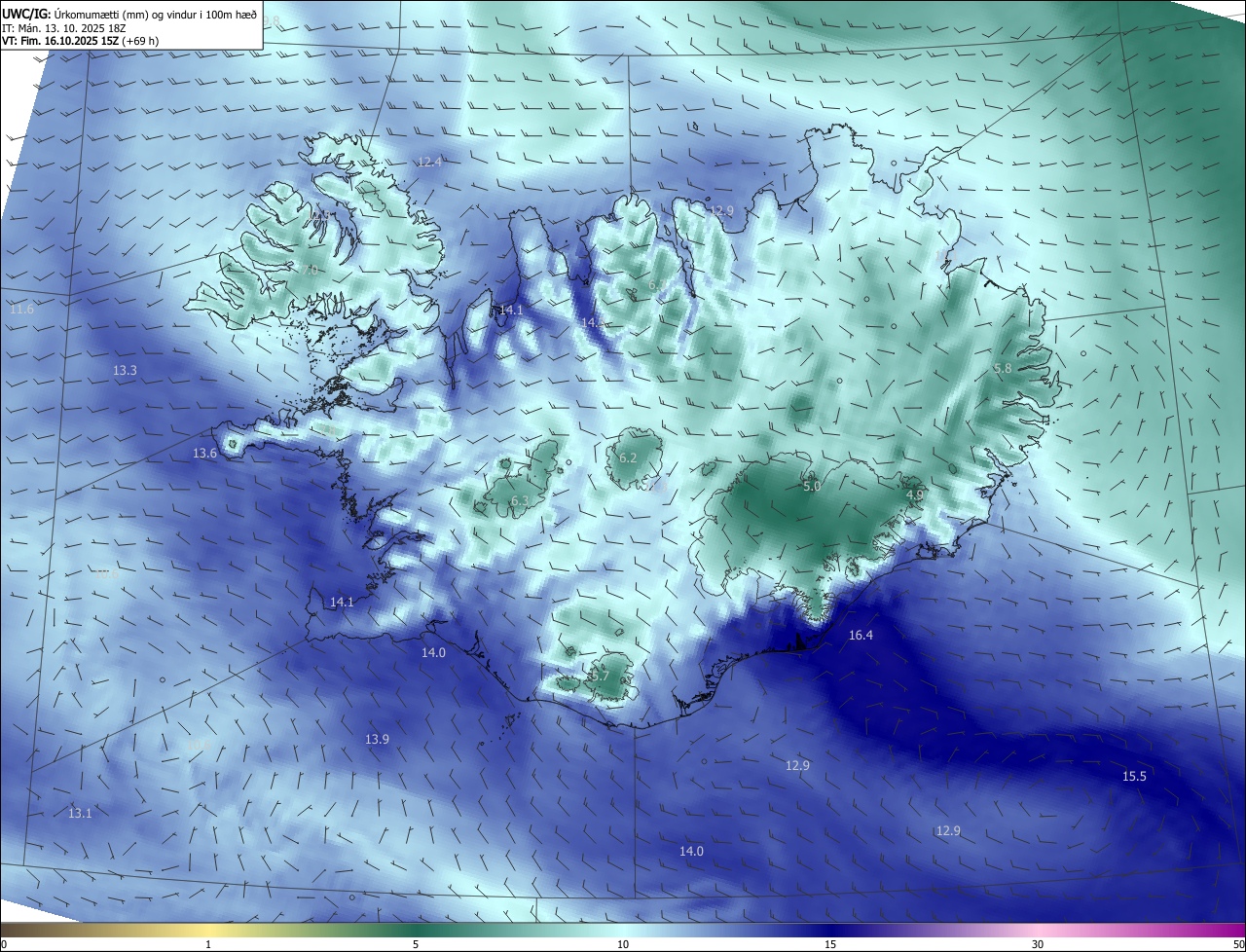The image size is (1246, 952).
Task: Click the '1' tick label on the color scale
Action: (x=208, y=944)
